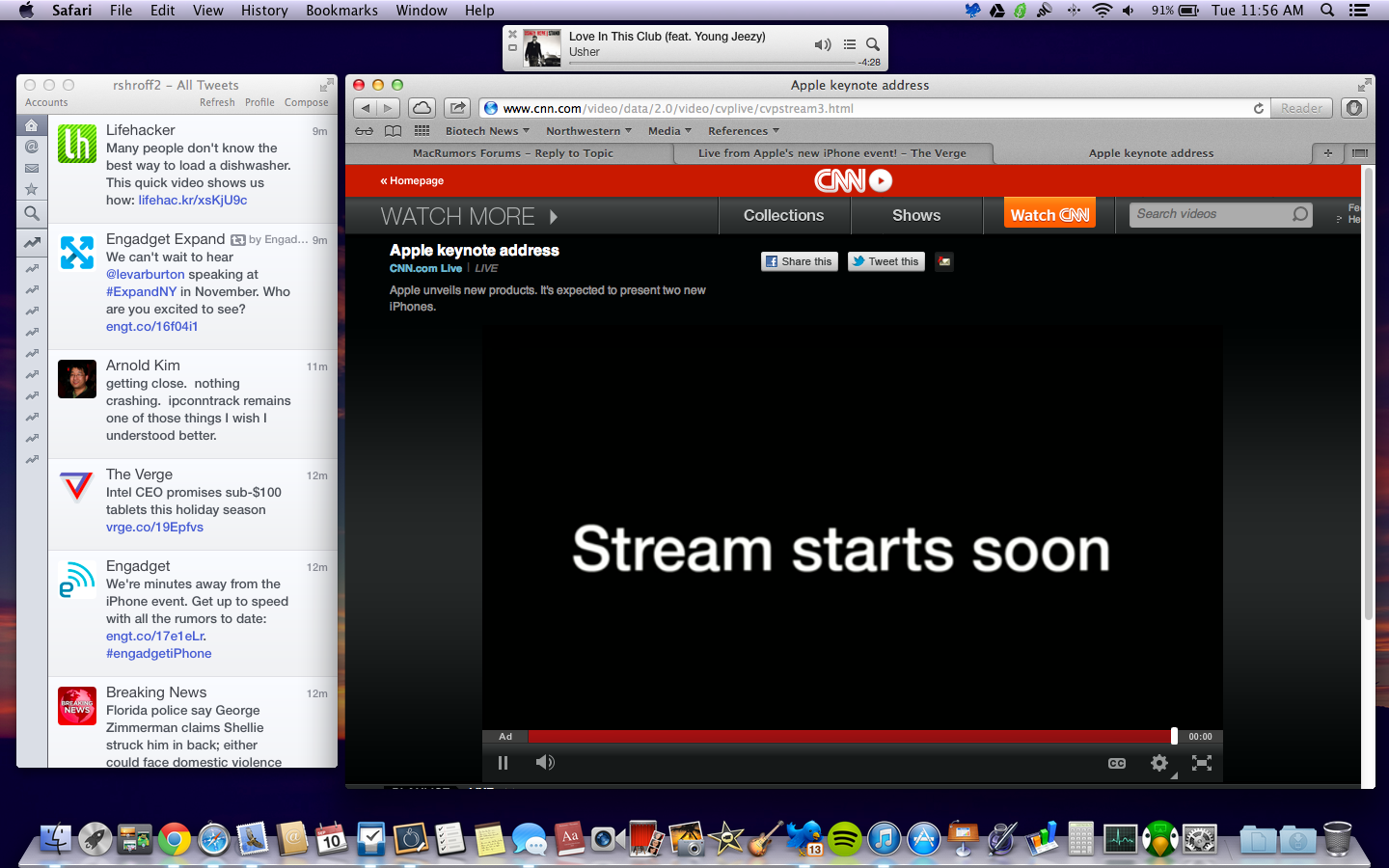Open Spotlight magnifier in the menu bar
The height and width of the screenshot is (868, 1389).
[1327, 11]
